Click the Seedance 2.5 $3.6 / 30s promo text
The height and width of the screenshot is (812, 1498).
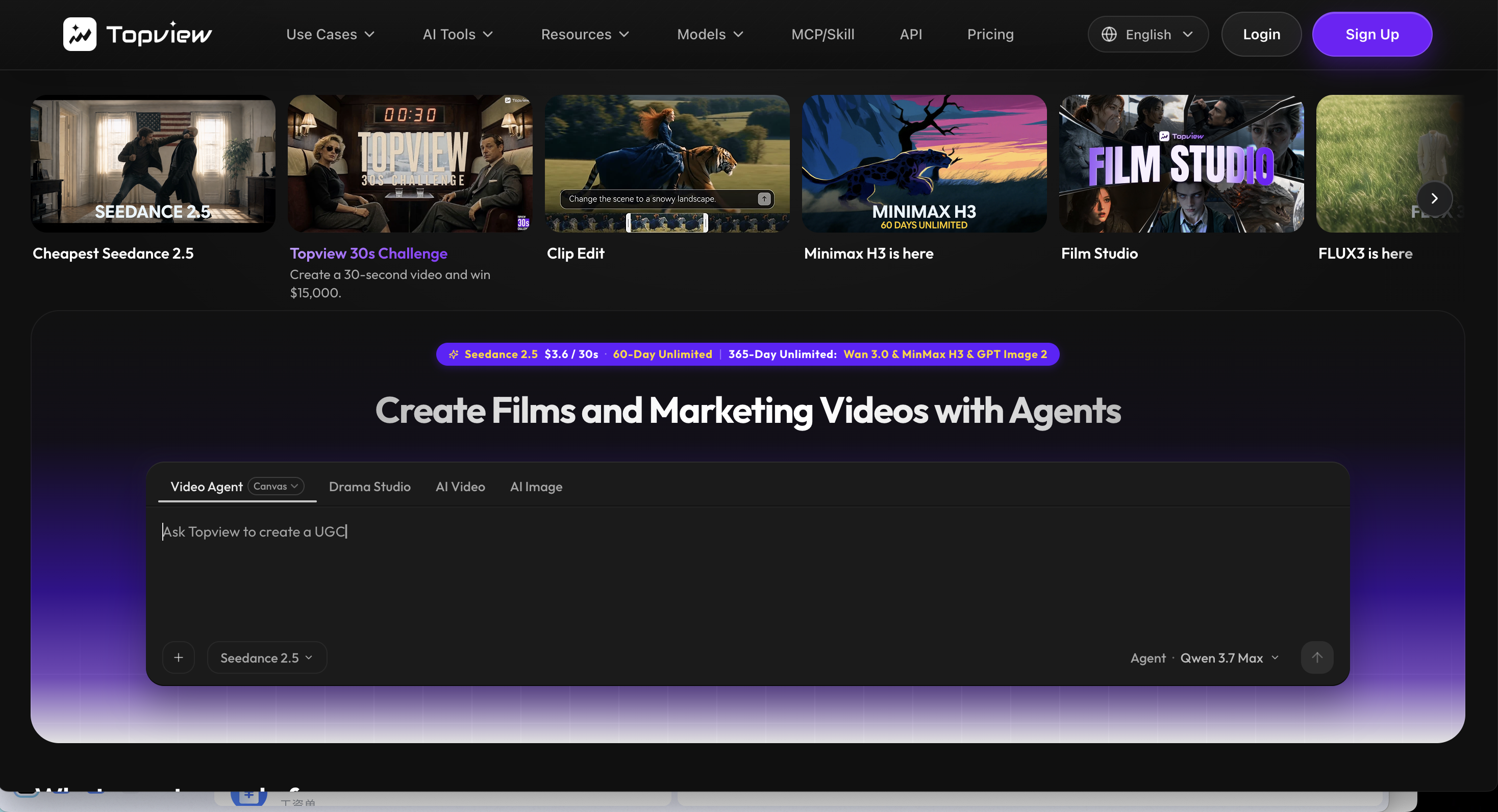pos(532,354)
